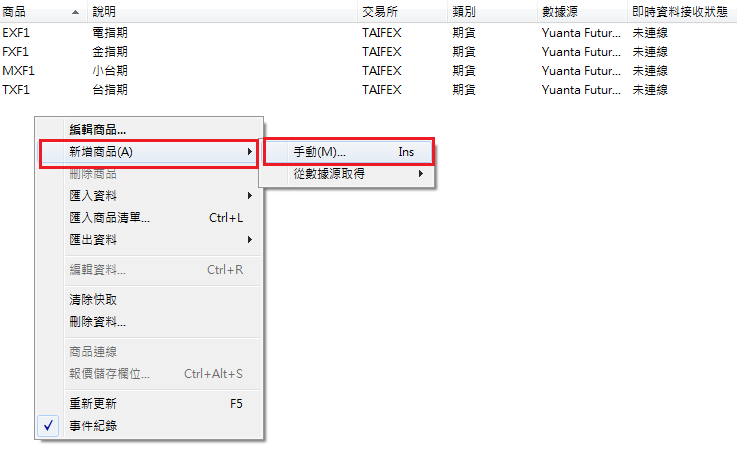Click the 新增商品(A) submenu arrow
748x456 pixels.
tap(249, 152)
